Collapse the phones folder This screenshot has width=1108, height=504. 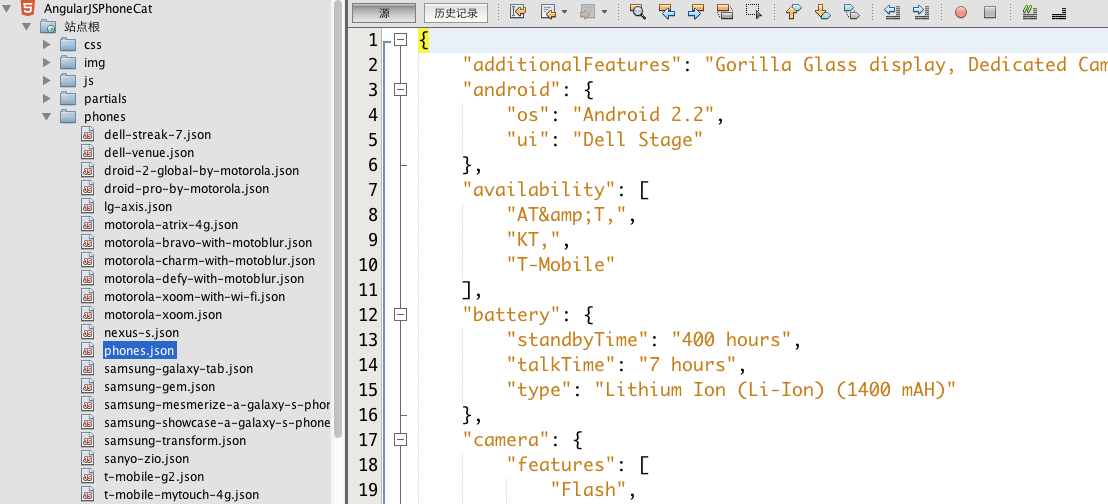[46, 117]
